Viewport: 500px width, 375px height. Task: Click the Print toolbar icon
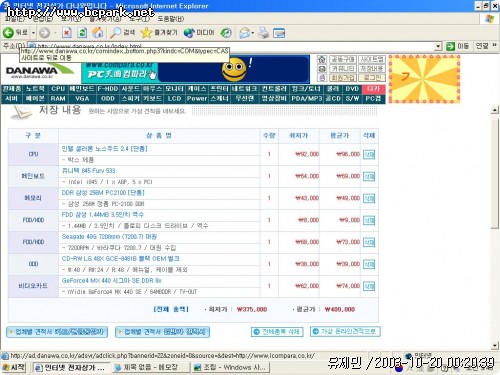click(x=263, y=33)
